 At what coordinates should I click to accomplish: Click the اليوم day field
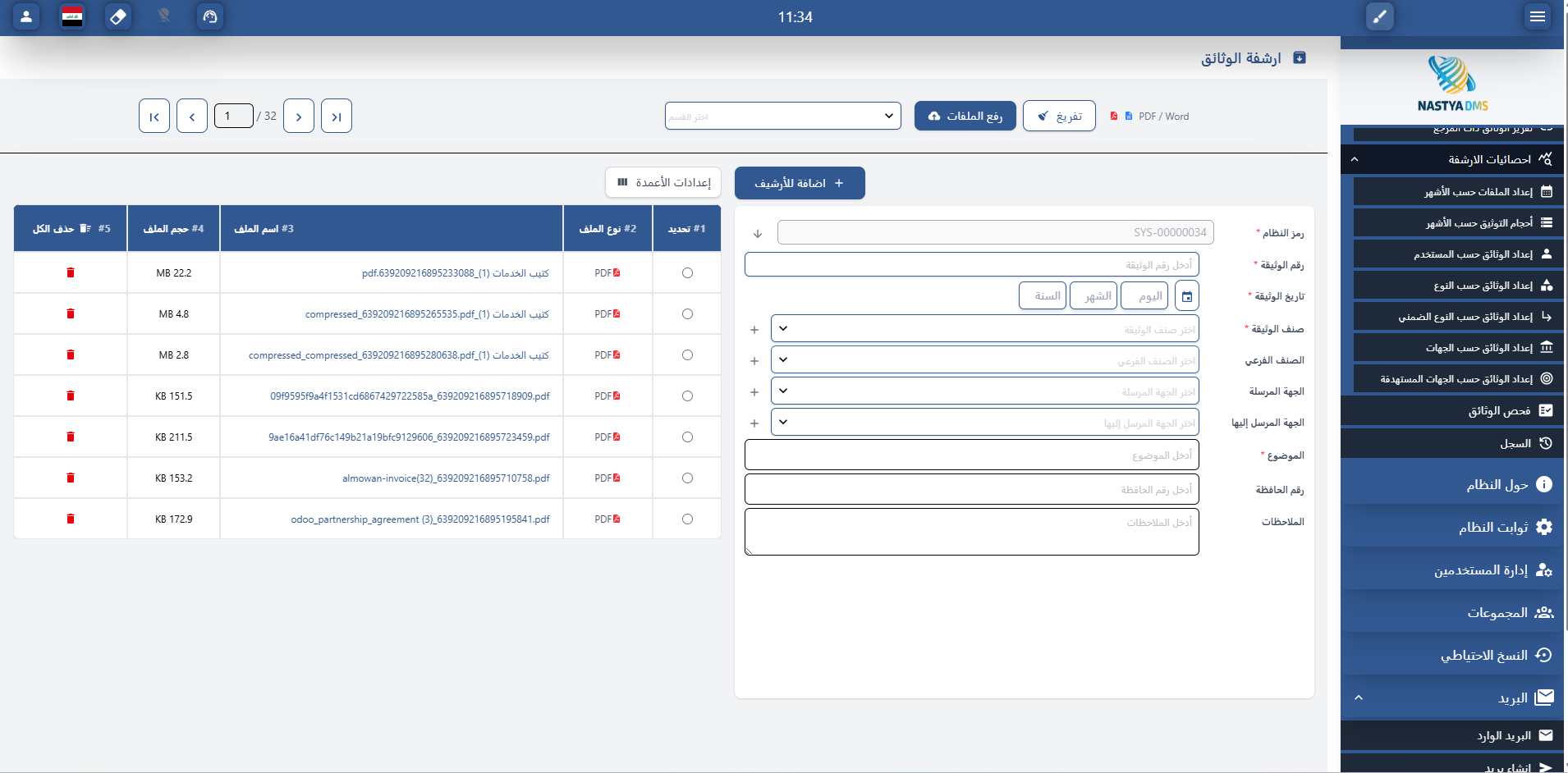click(1145, 295)
